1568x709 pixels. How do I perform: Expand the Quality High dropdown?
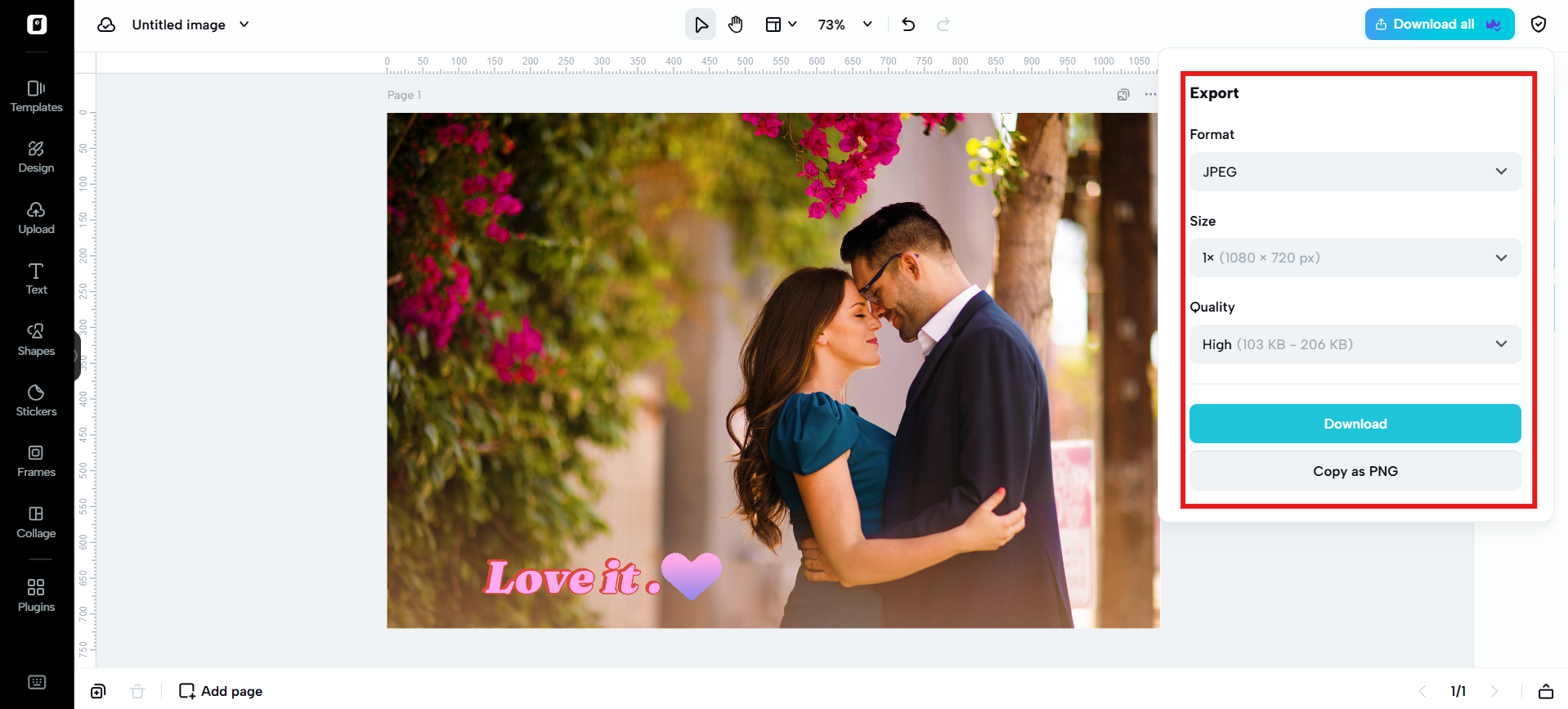(1355, 344)
